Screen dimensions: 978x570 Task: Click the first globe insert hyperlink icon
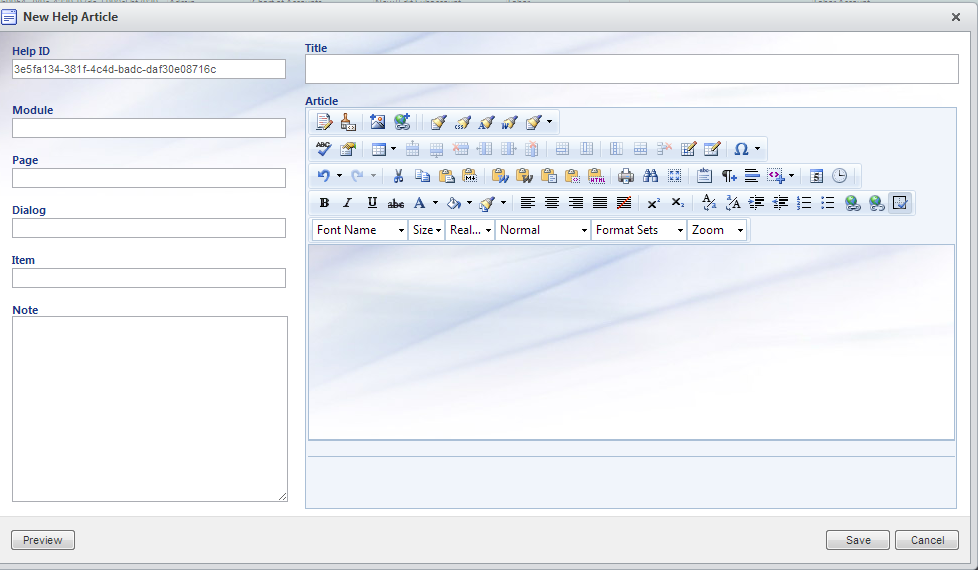853,203
